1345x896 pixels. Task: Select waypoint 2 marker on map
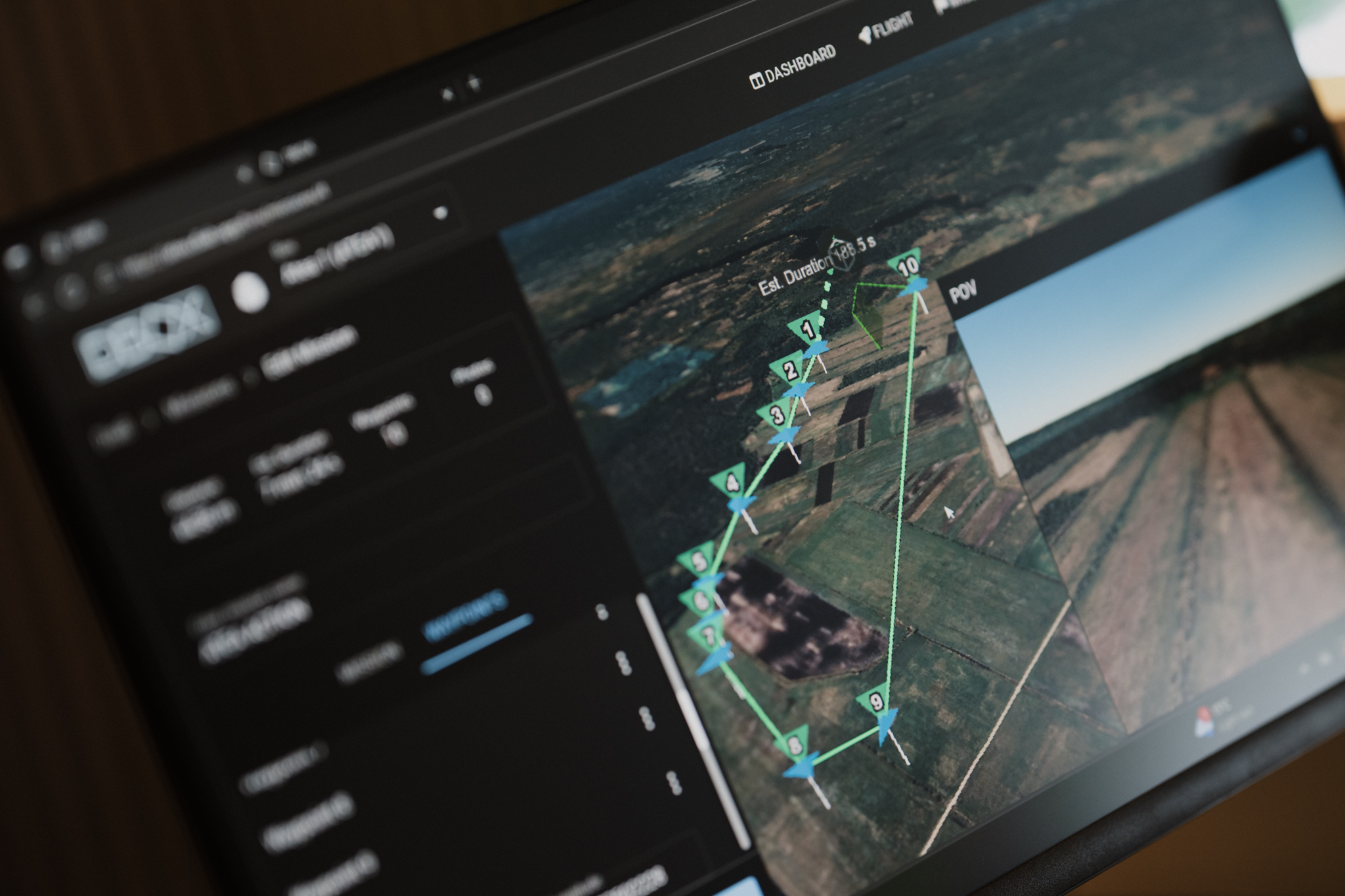tap(790, 371)
